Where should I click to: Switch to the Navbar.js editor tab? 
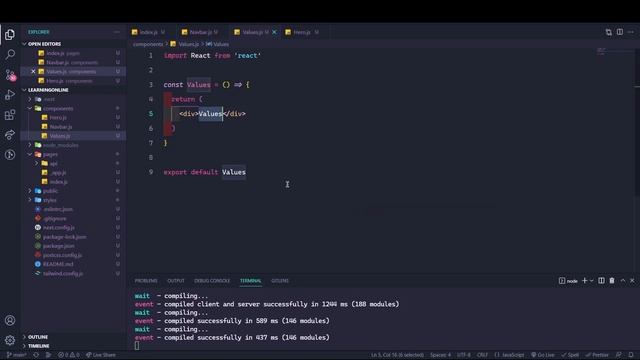(200, 32)
